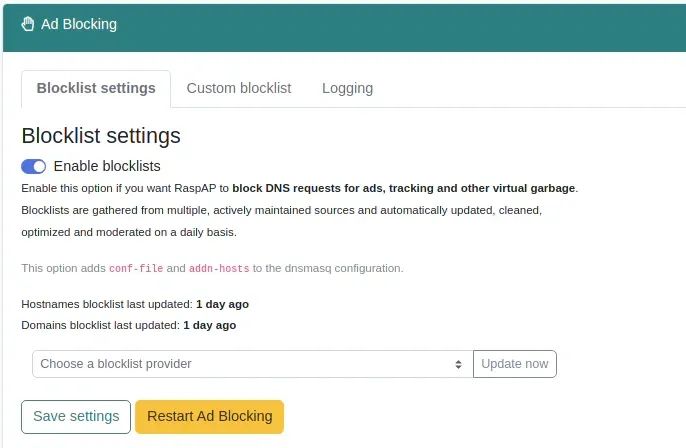This screenshot has height=448, width=686.
Task: Click the Domains blocklist last updated line
Action: (x=129, y=325)
